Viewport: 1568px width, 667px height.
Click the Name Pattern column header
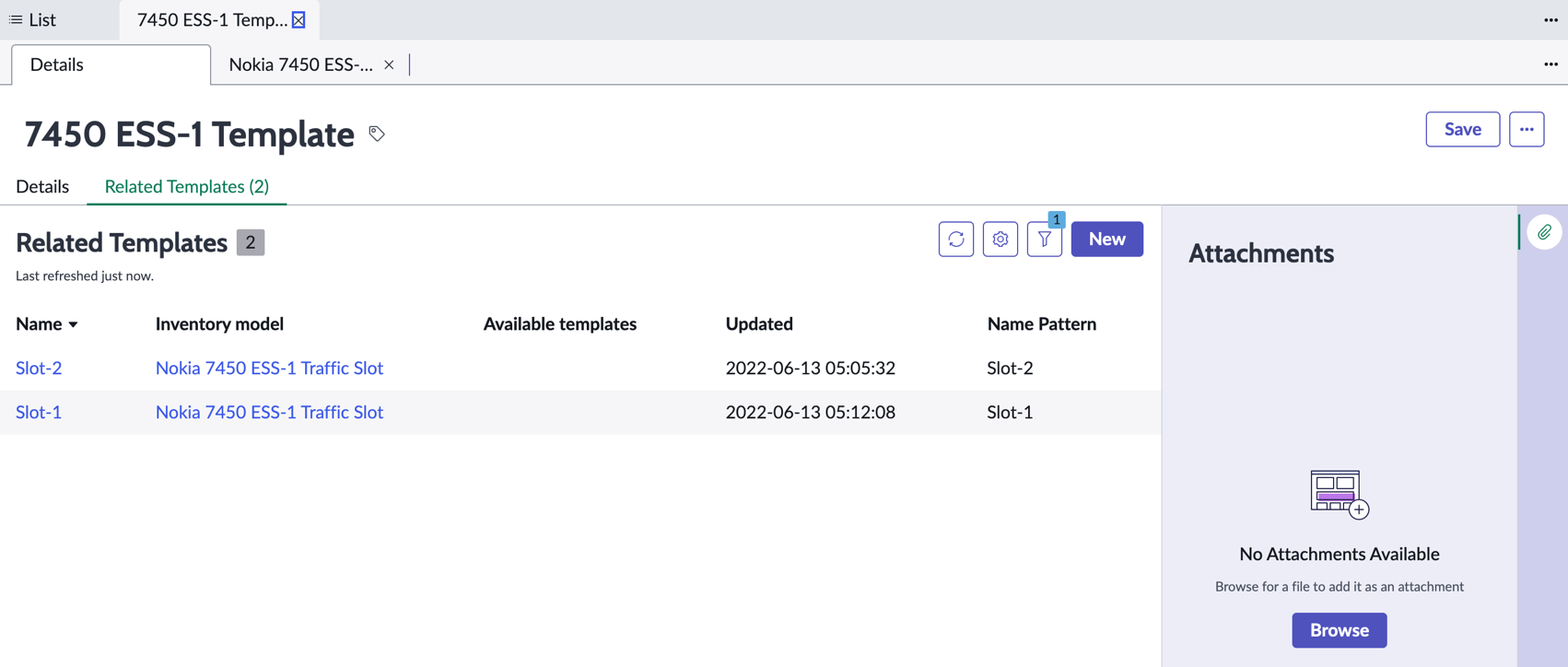pos(1042,323)
